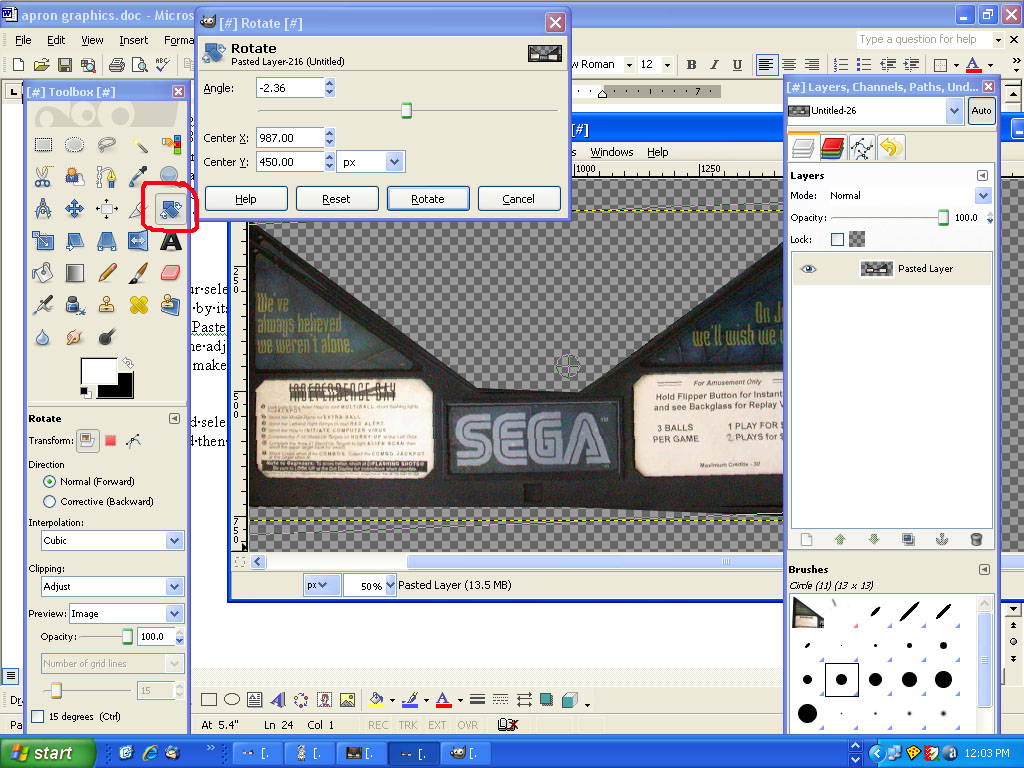
Task: Select the Rotate tool in the toolbox
Action: tap(169, 210)
